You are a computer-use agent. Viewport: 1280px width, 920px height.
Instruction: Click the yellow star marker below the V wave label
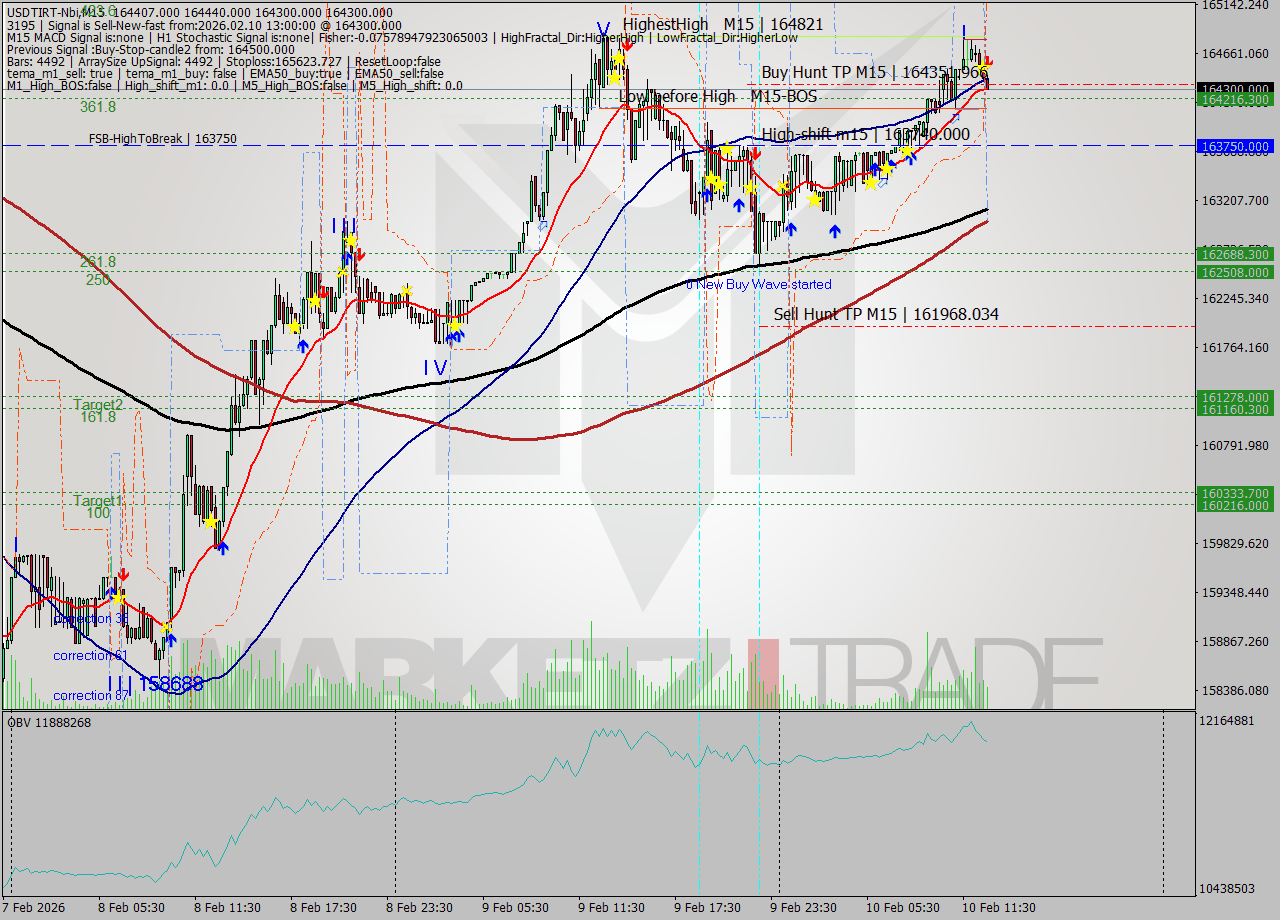pyautogui.click(x=619, y=58)
